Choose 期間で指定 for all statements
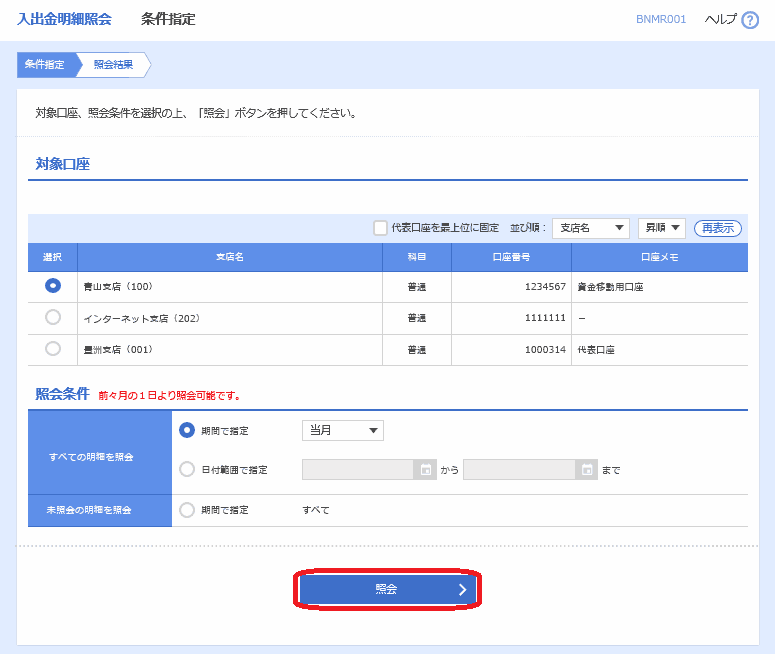The width and height of the screenshot is (775, 660). pyautogui.click(x=187, y=430)
